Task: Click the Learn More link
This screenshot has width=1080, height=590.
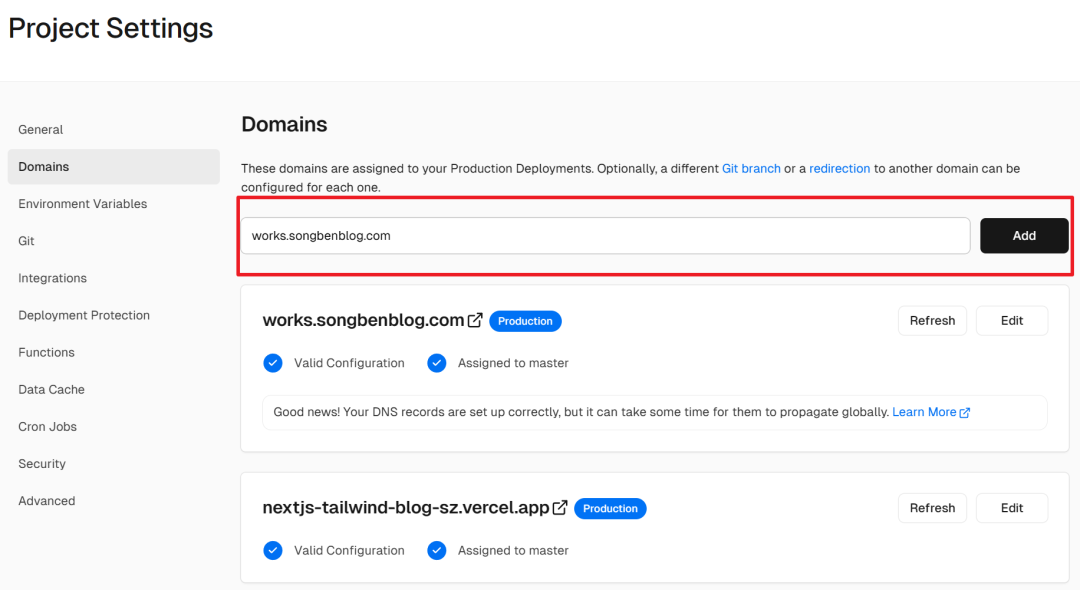Action: coord(924,412)
